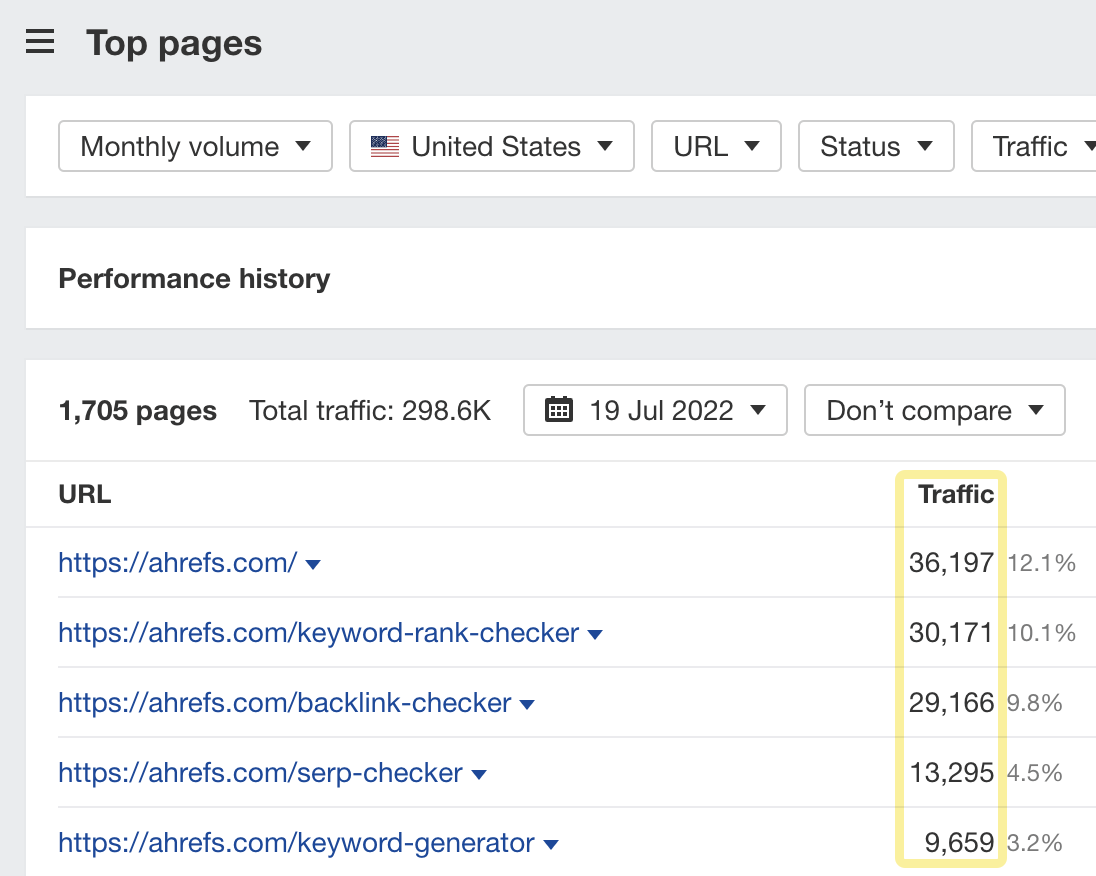The width and height of the screenshot is (1096, 876).
Task: Click the calendar icon in date selector
Action: click(x=558, y=410)
